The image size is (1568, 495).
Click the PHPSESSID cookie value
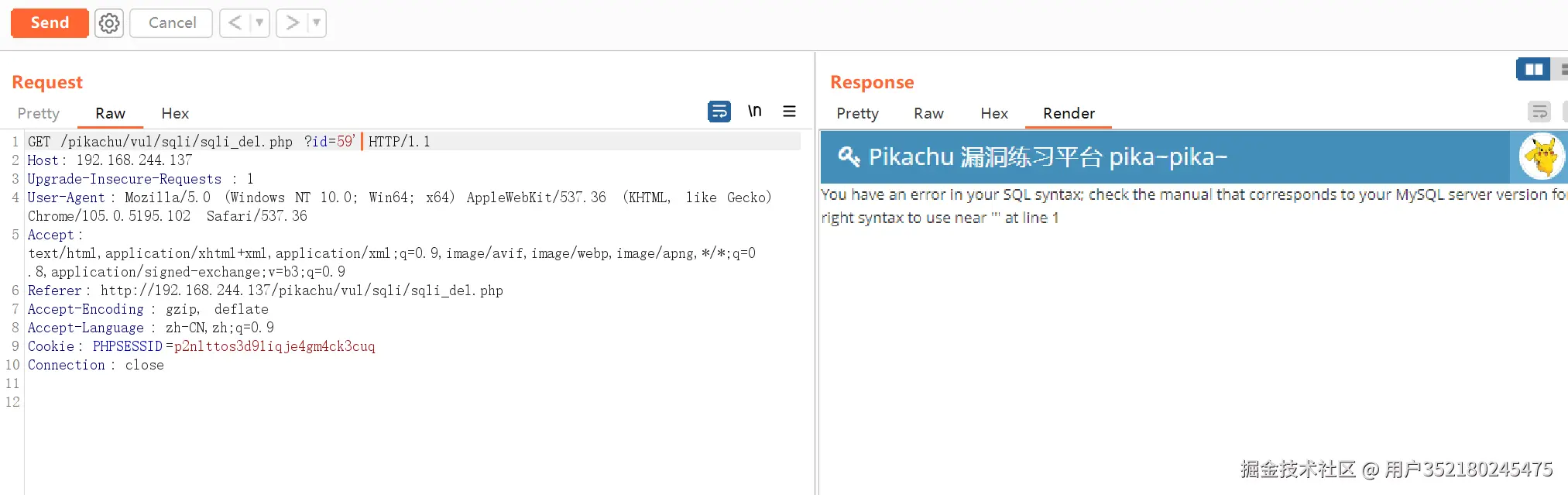point(274,345)
